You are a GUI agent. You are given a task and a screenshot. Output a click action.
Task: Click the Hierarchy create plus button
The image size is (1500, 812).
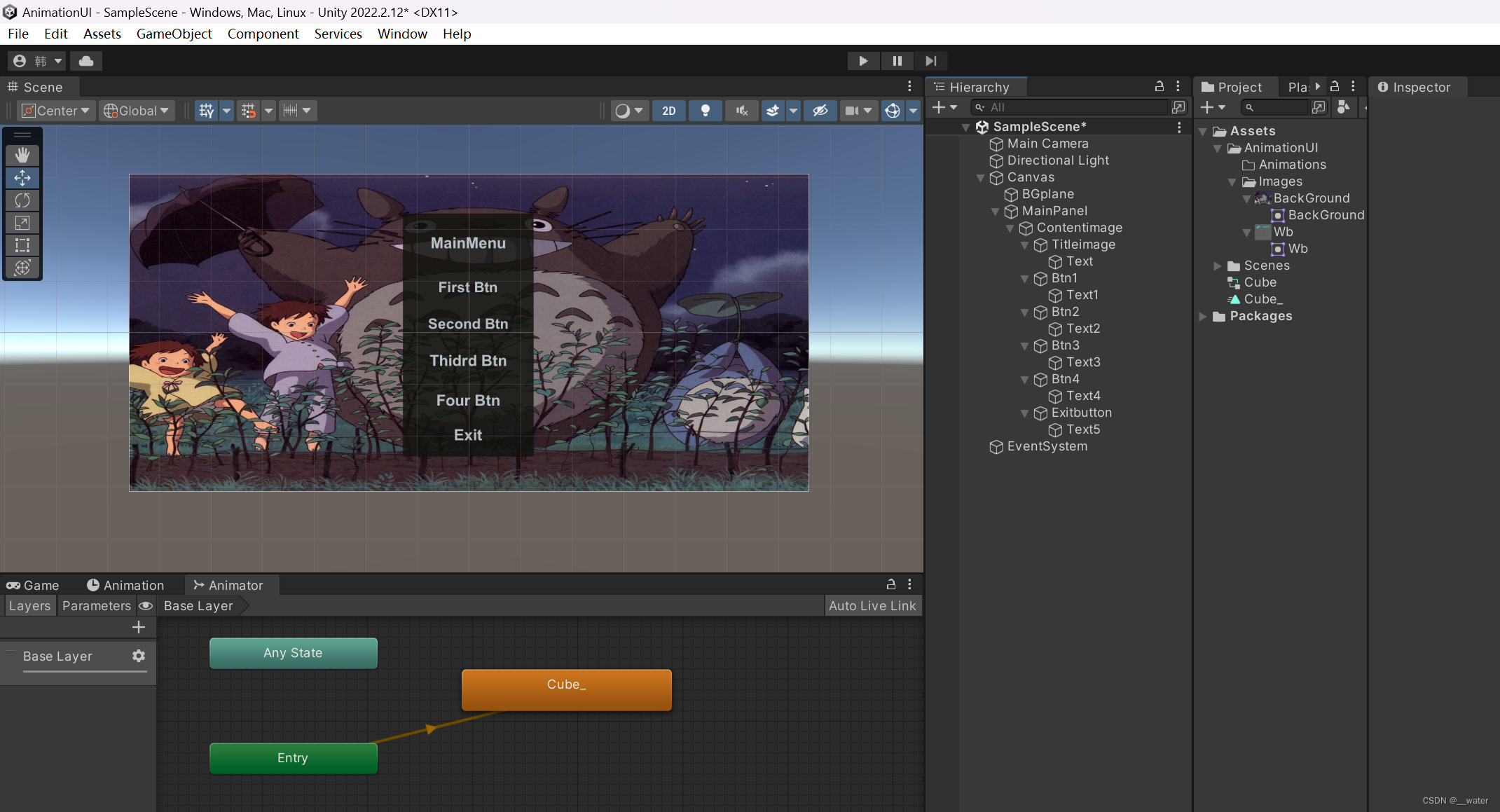click(944, 107)
